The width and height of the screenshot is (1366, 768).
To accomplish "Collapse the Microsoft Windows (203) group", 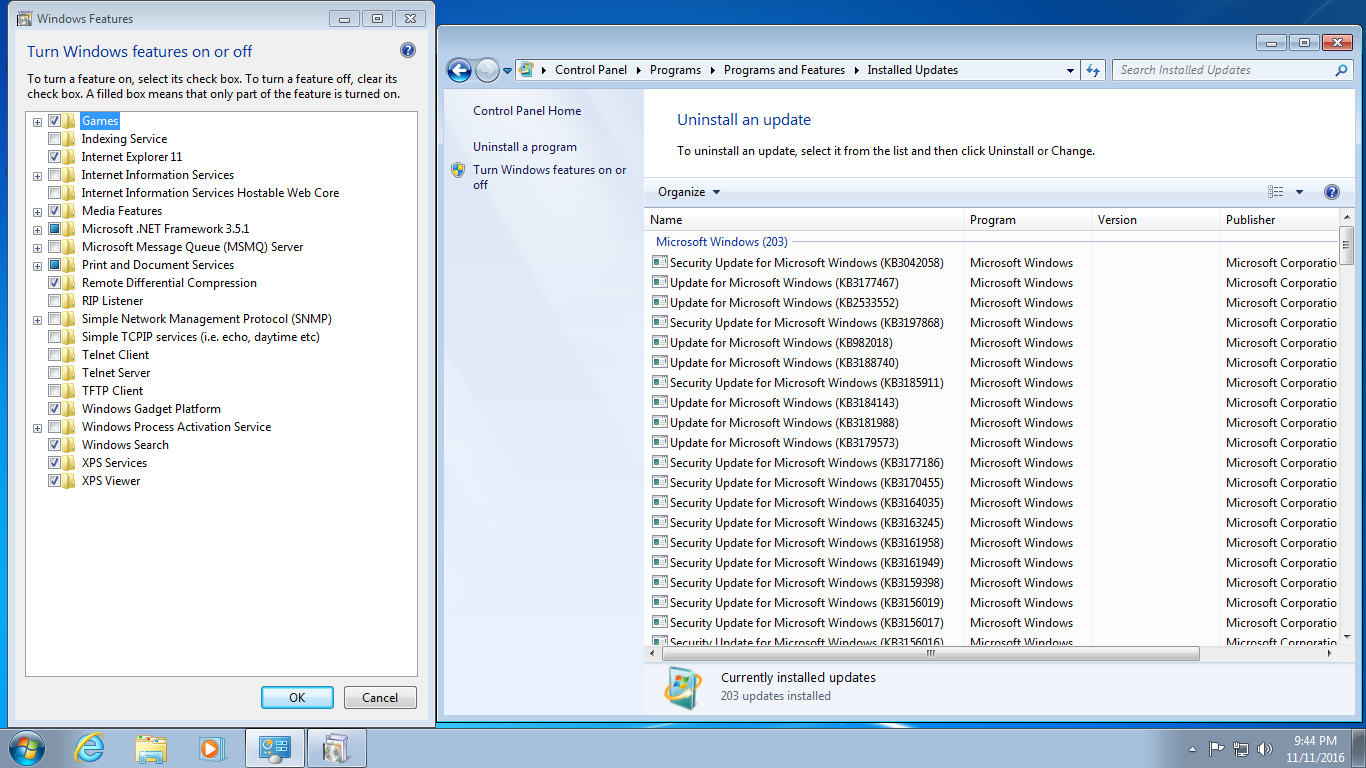I will [722, 242].
